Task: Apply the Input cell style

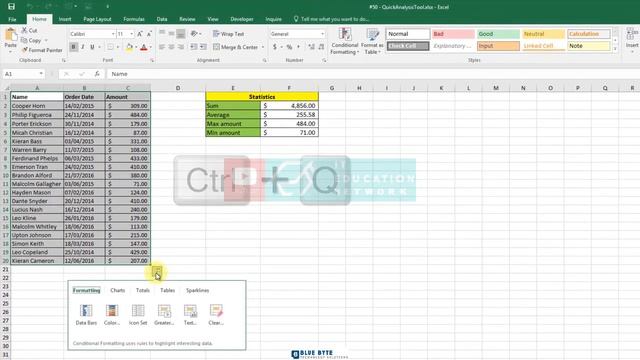Action: pos(498,46)
